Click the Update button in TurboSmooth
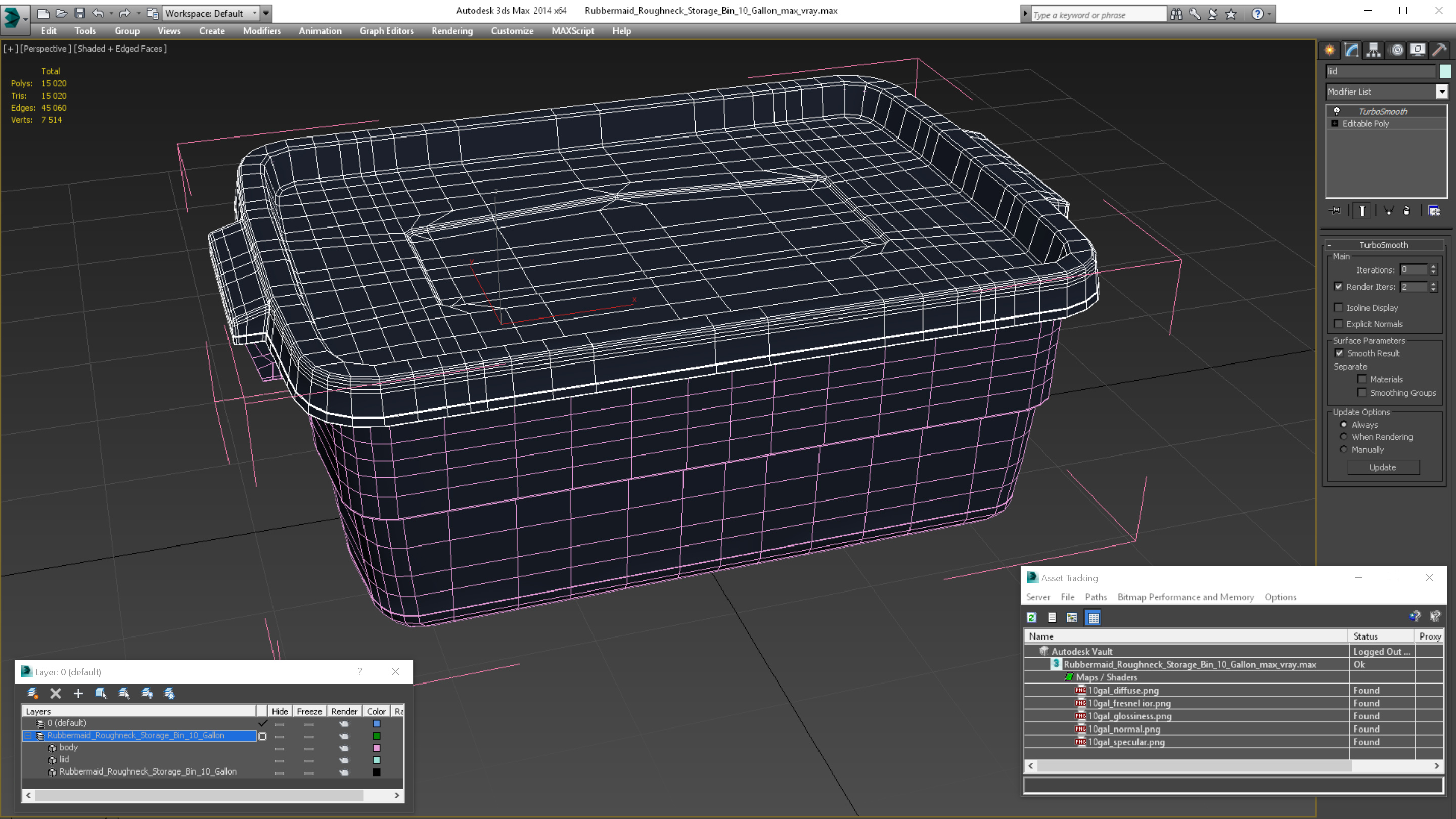 click(x=1383, y=468)
